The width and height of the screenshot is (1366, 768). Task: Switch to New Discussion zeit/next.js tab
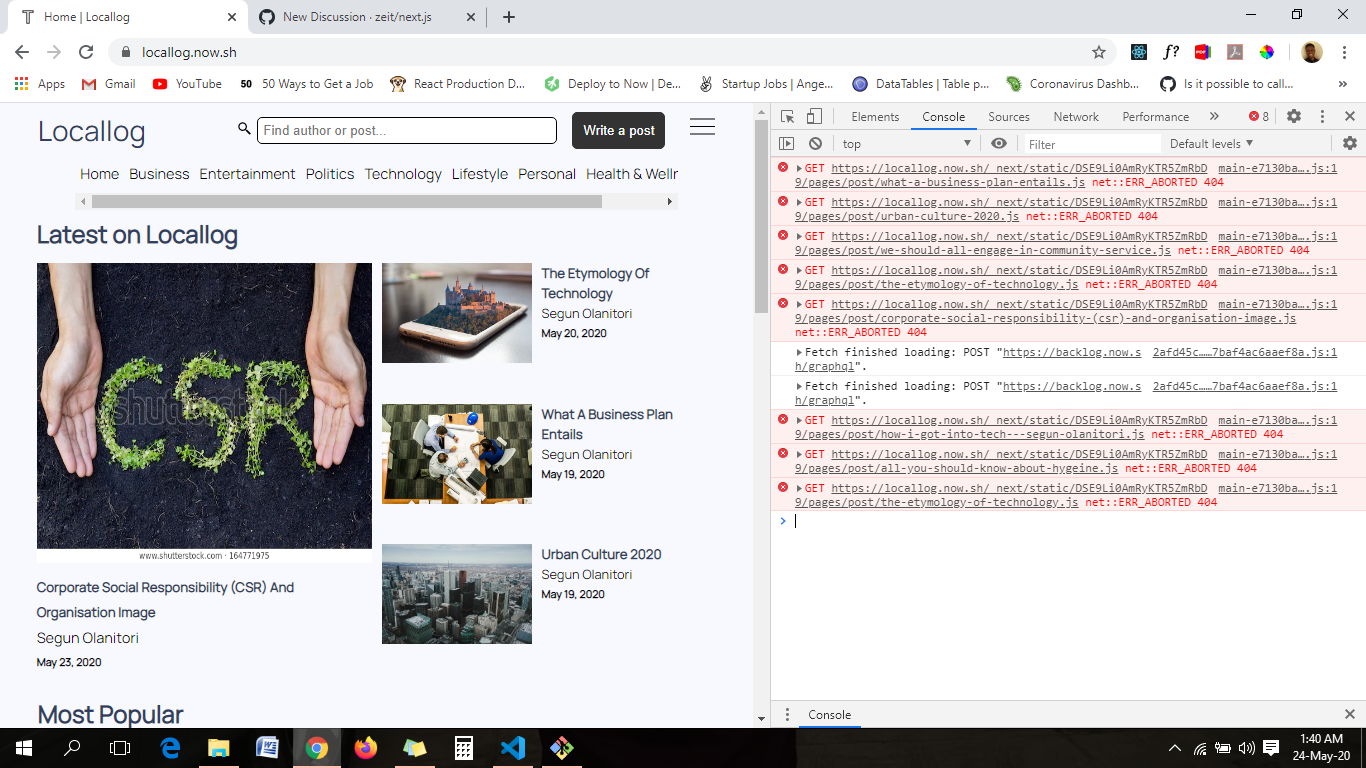[x=367, y=17]
